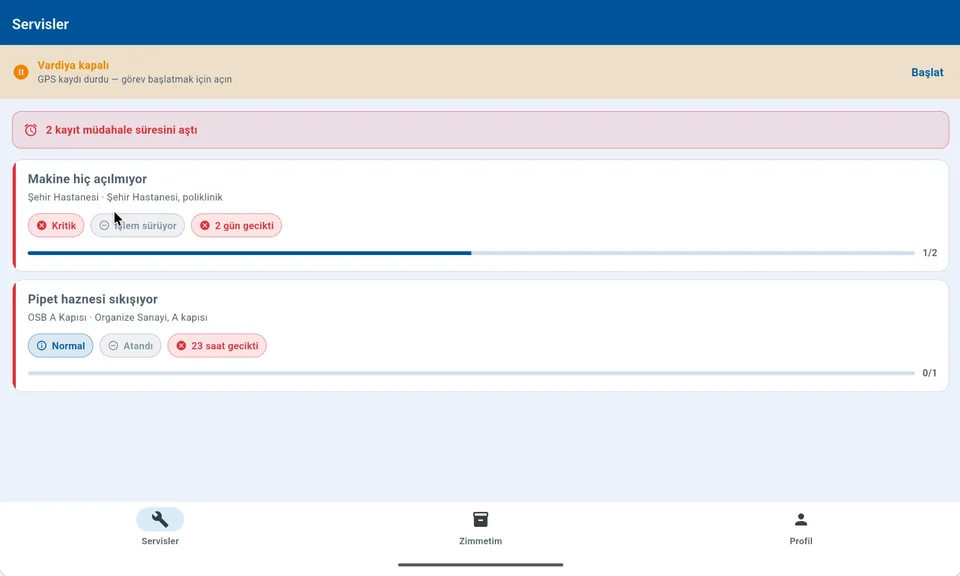Click the 23 saat gecikti delay chip

217,346
